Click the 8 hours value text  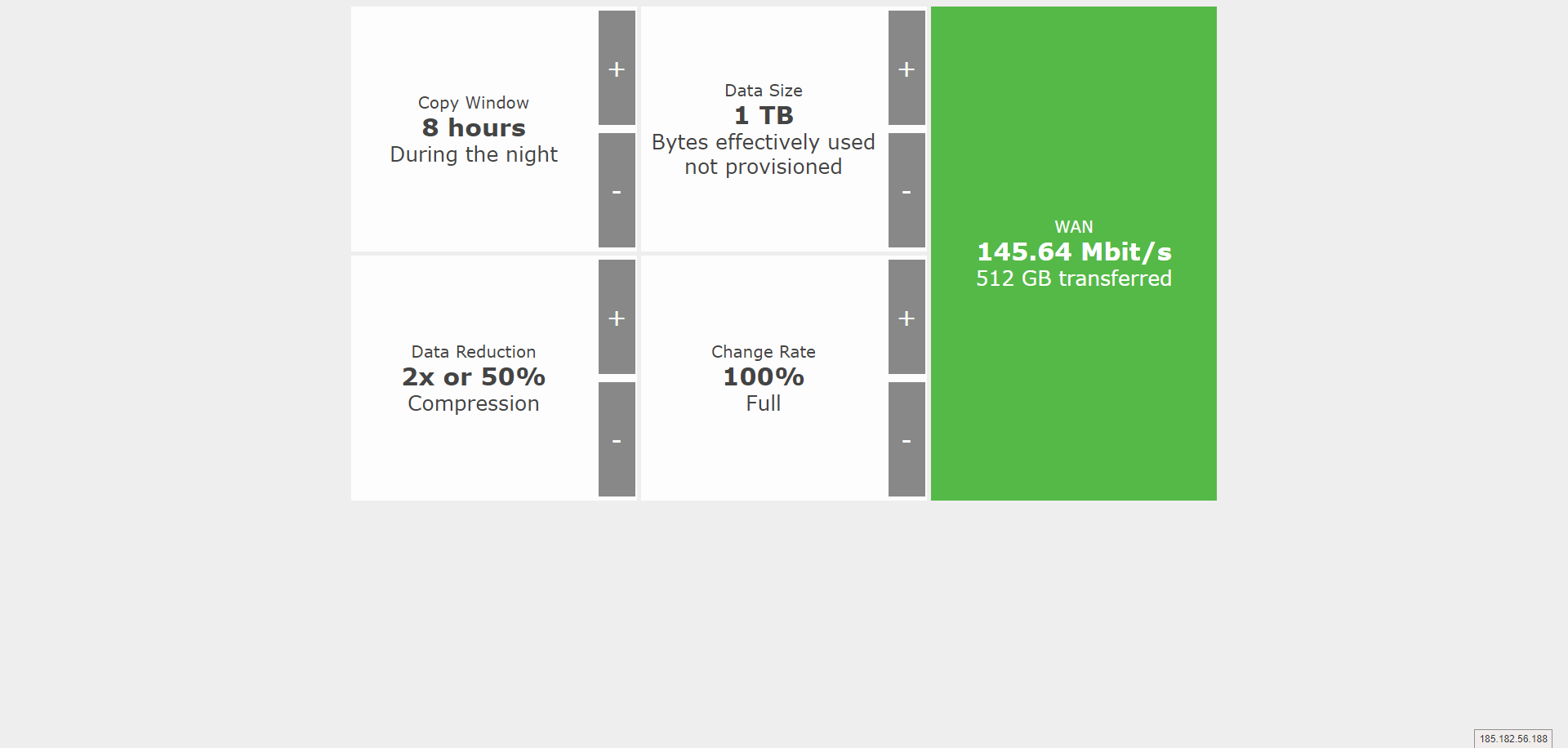click(x=474, y=128)
